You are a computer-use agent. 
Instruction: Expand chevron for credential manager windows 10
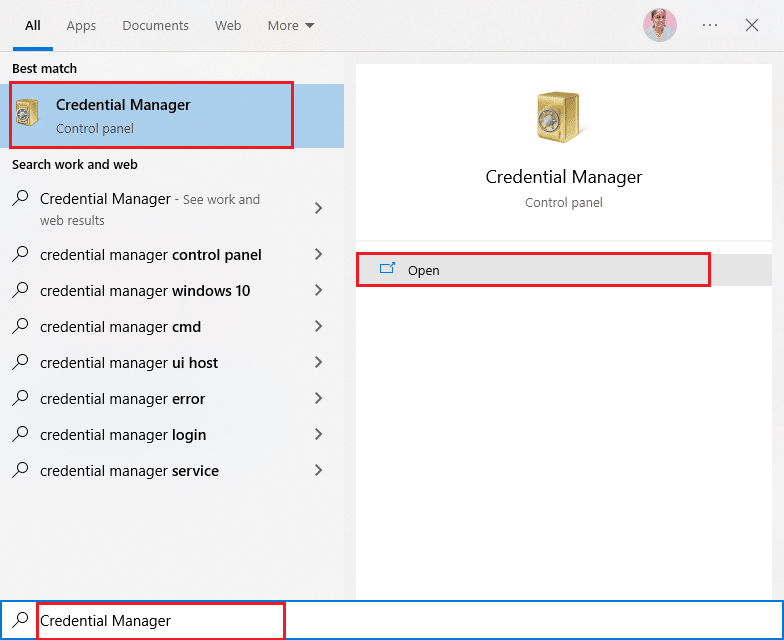coord(318,290)
